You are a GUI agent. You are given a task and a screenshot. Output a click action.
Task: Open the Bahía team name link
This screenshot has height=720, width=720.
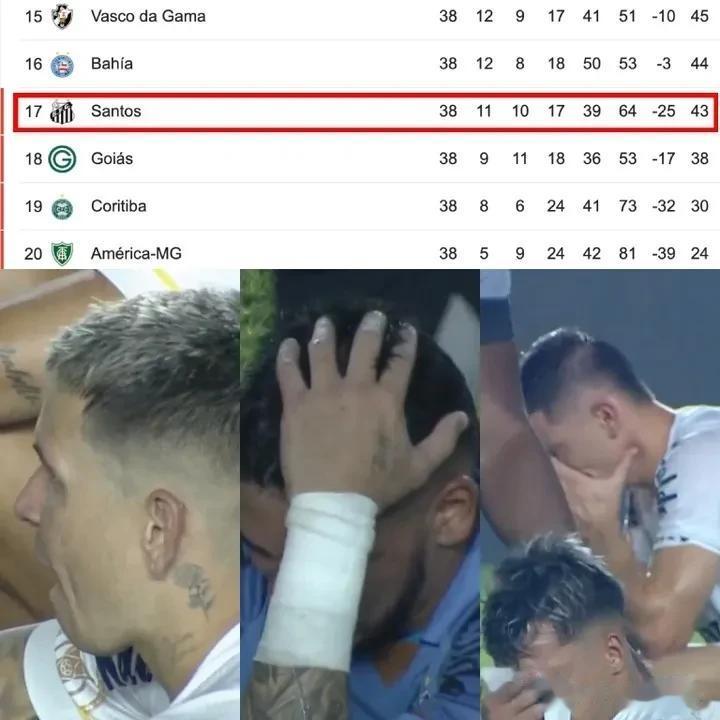tap(112, 63)
